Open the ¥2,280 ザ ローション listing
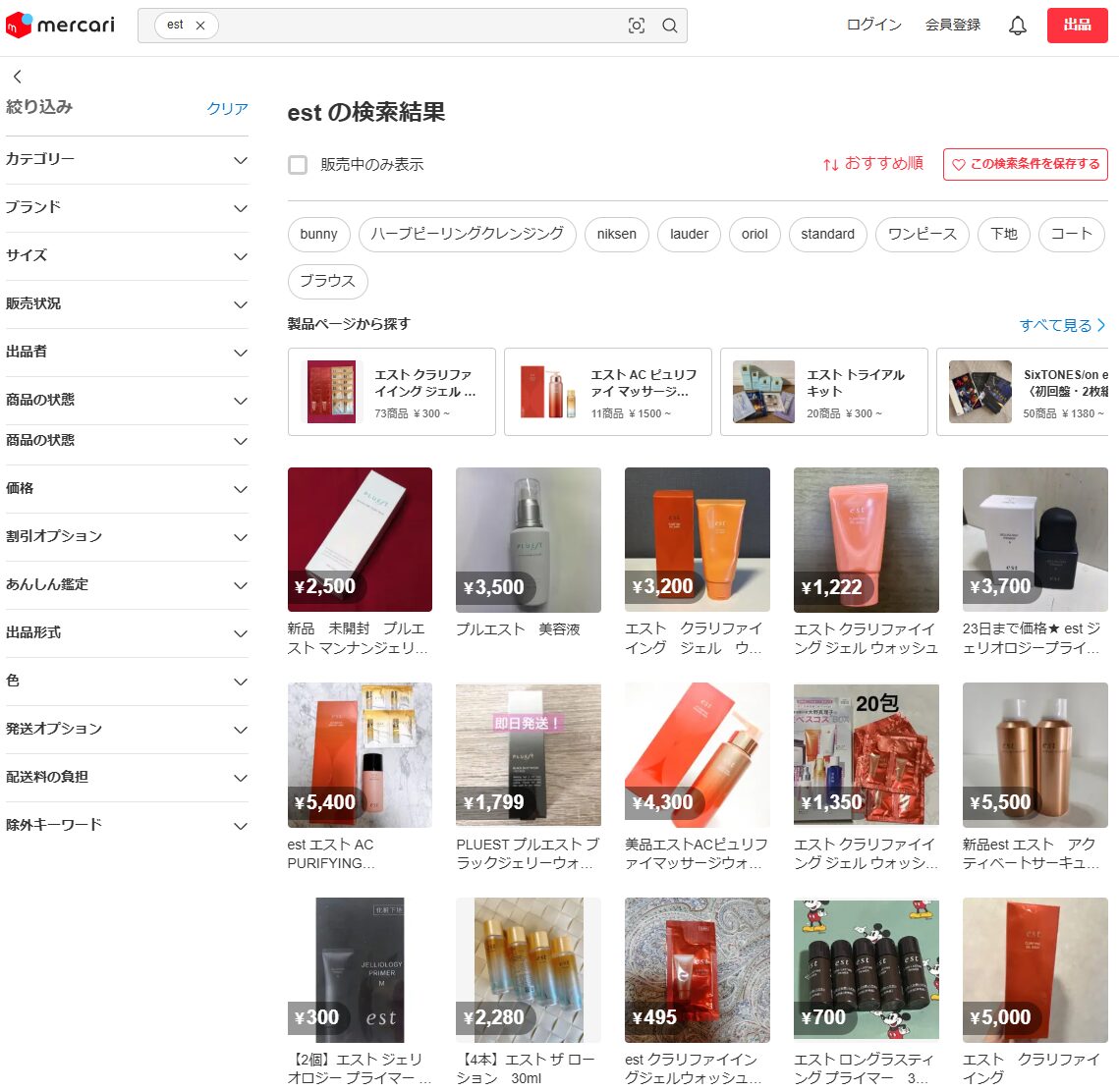The height and width of the screenshot is (1092, 1119). [x=529, y=971]
